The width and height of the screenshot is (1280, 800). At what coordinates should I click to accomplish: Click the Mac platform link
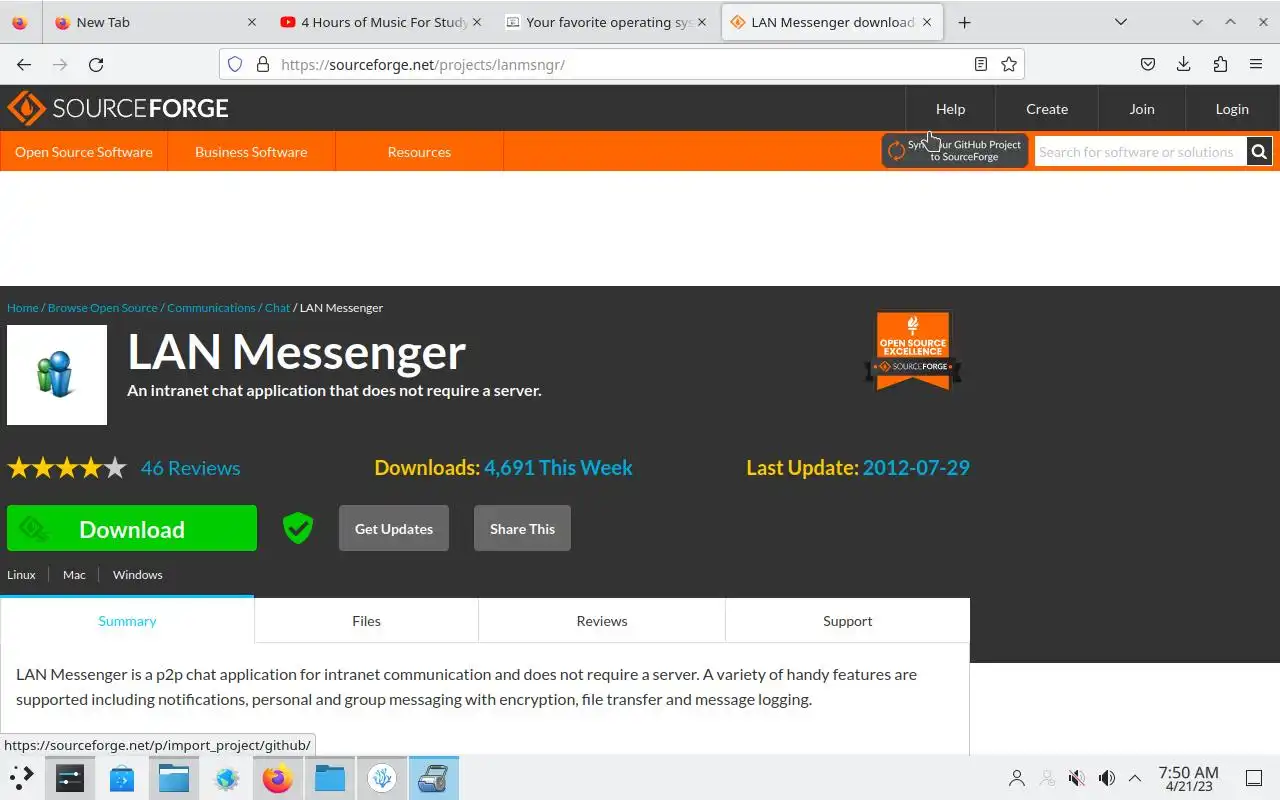click(74, 575)
